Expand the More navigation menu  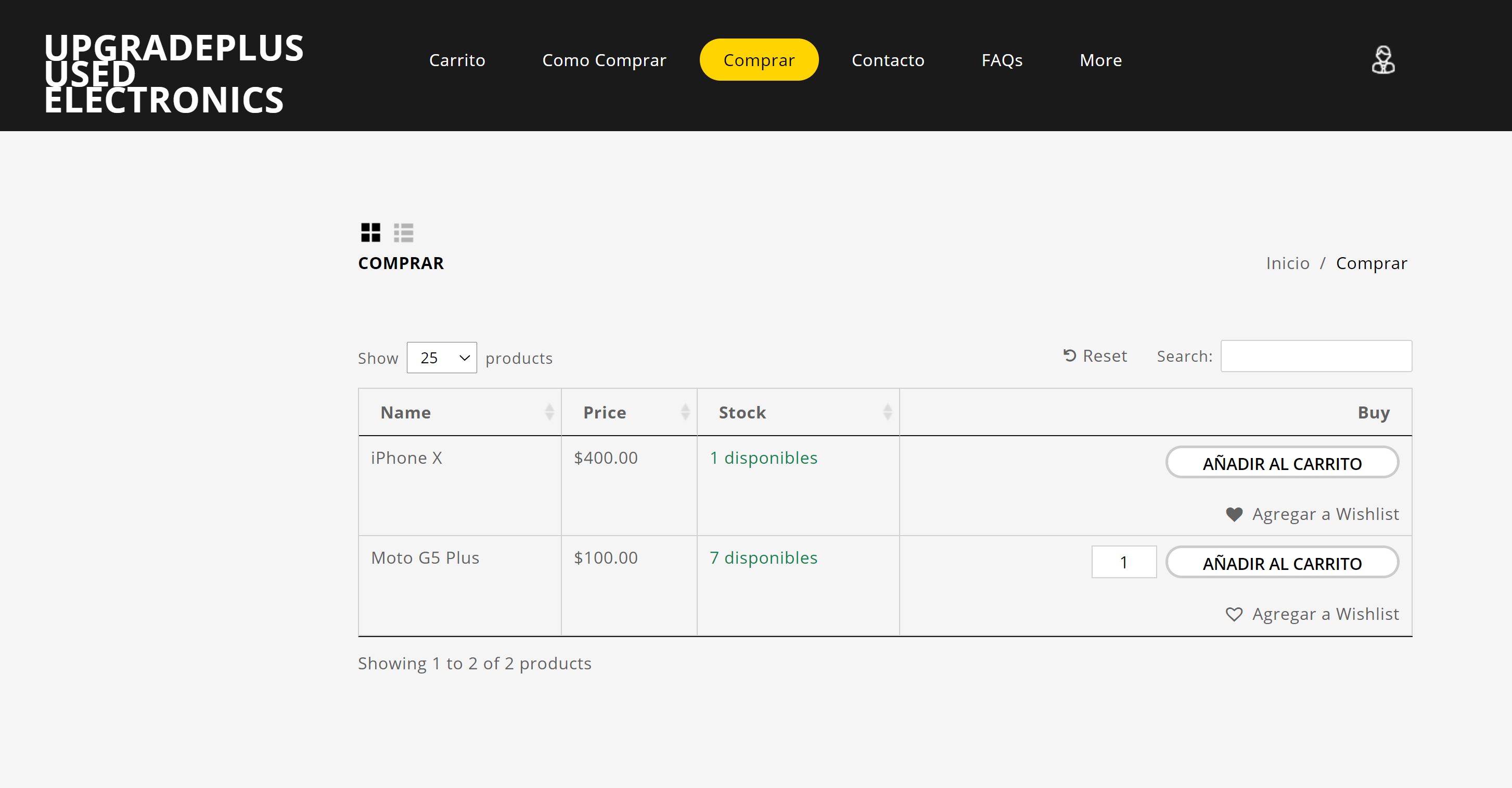pos(1100,60)
